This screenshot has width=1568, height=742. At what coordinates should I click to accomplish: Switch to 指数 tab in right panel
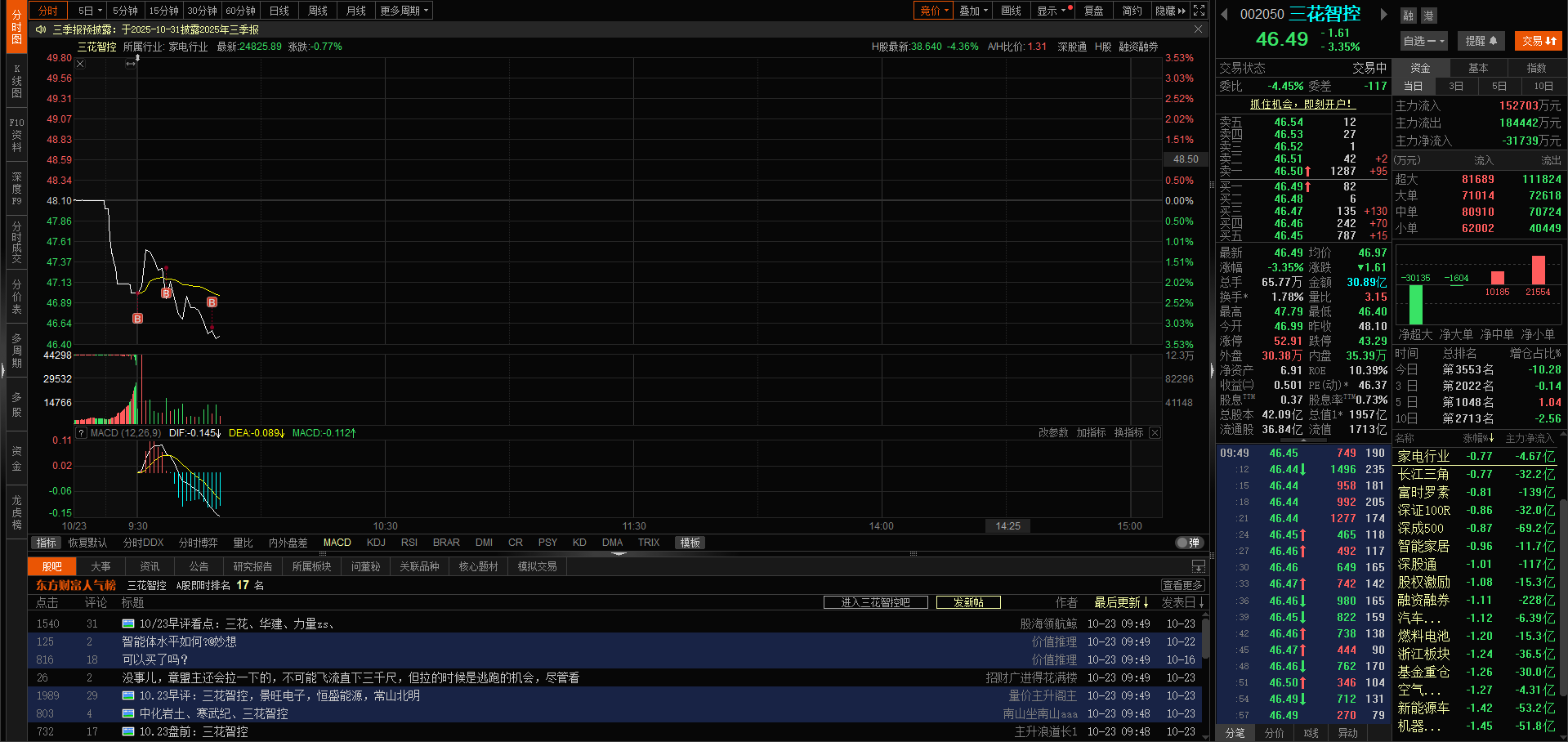(1536, 68)
